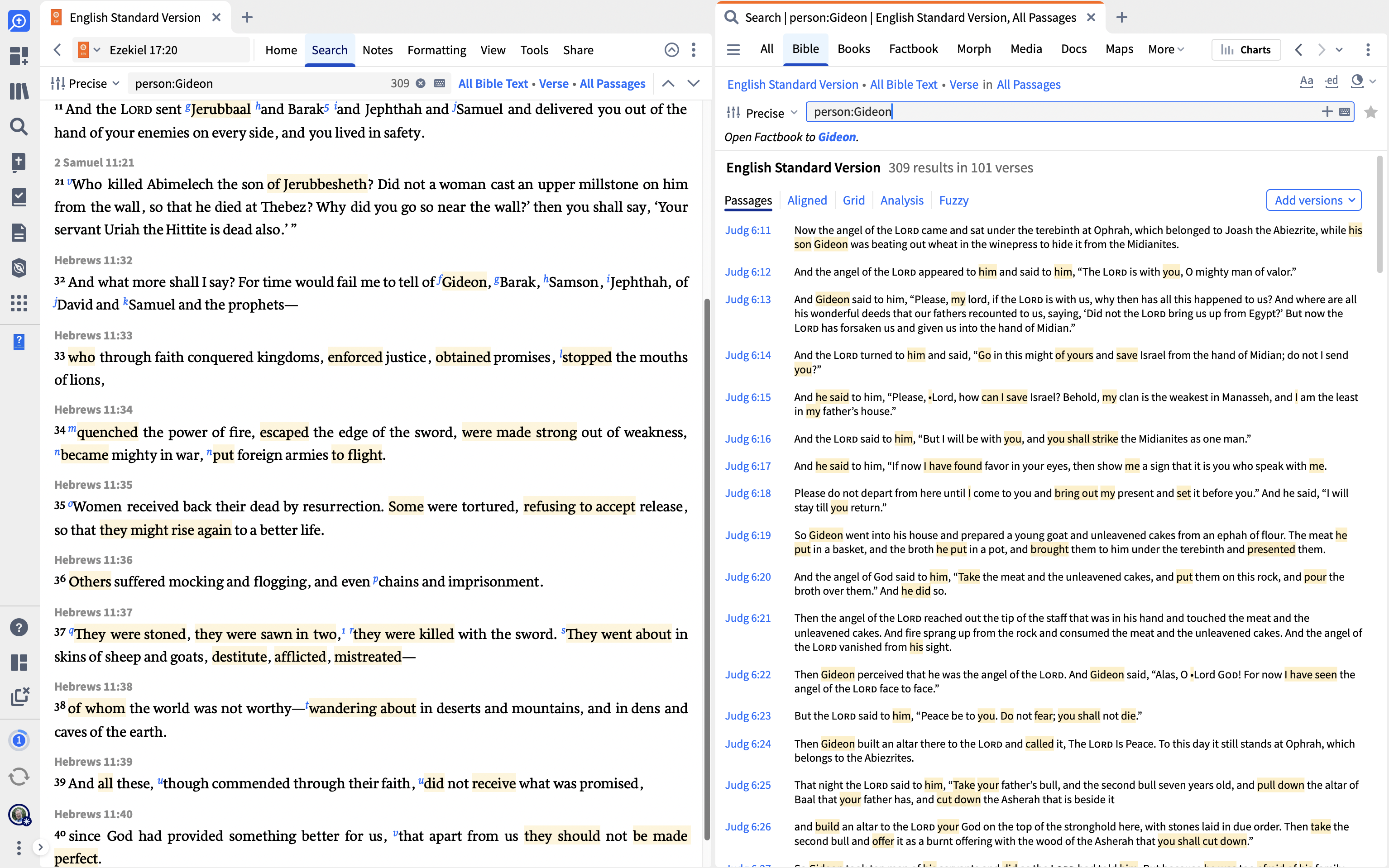1389x868 pixels.
Task: Open the Judg 6:19 verse link
Action: coord(747,535)
